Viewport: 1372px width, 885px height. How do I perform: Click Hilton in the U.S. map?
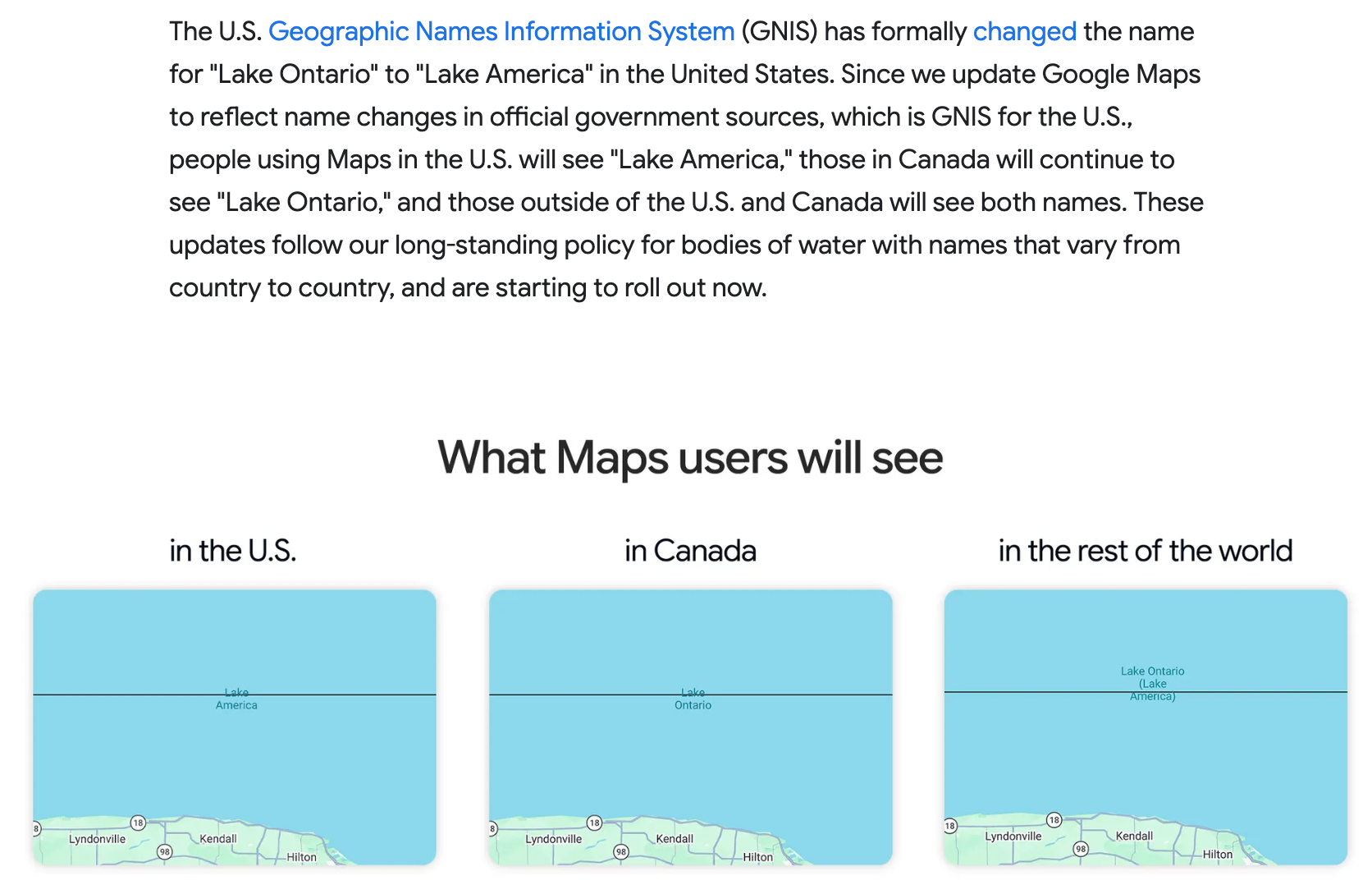pyautogui.click(x=301, y=857)
